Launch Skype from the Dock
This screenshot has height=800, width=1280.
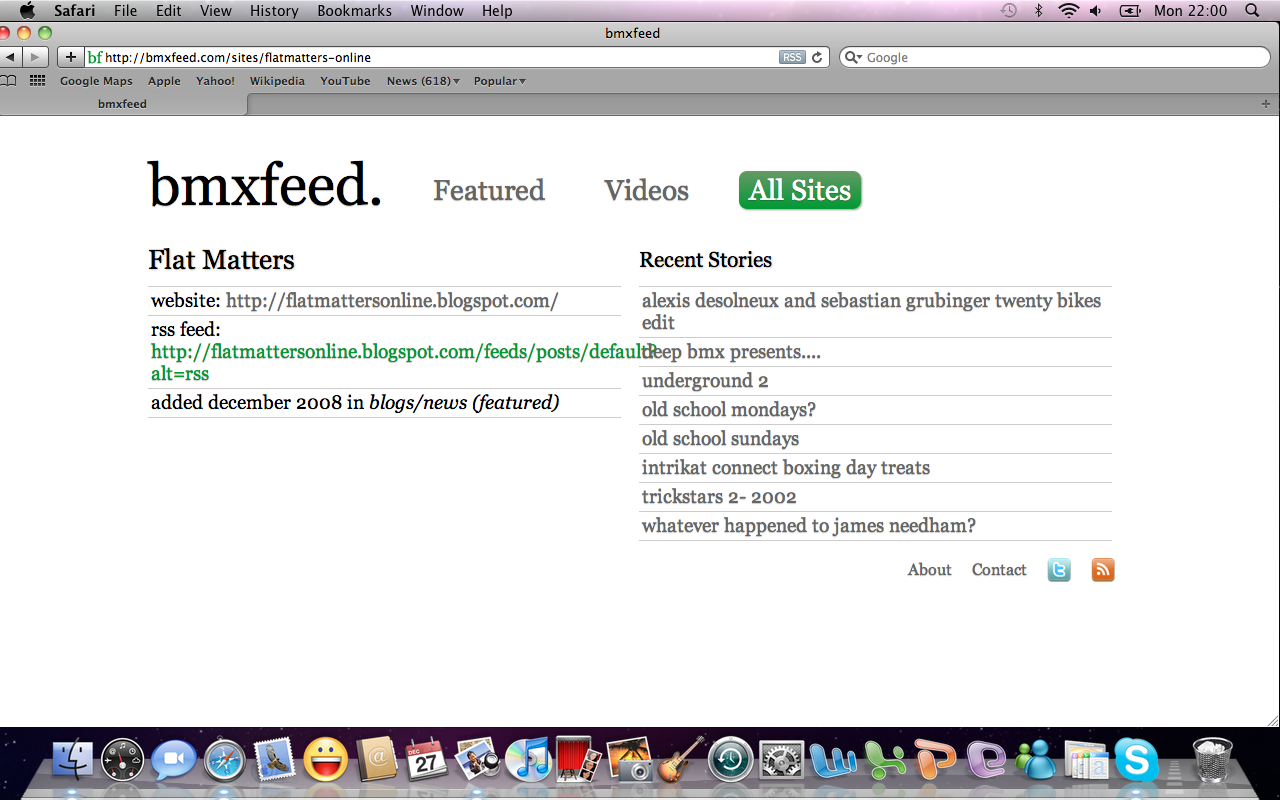click(1136, 760)
